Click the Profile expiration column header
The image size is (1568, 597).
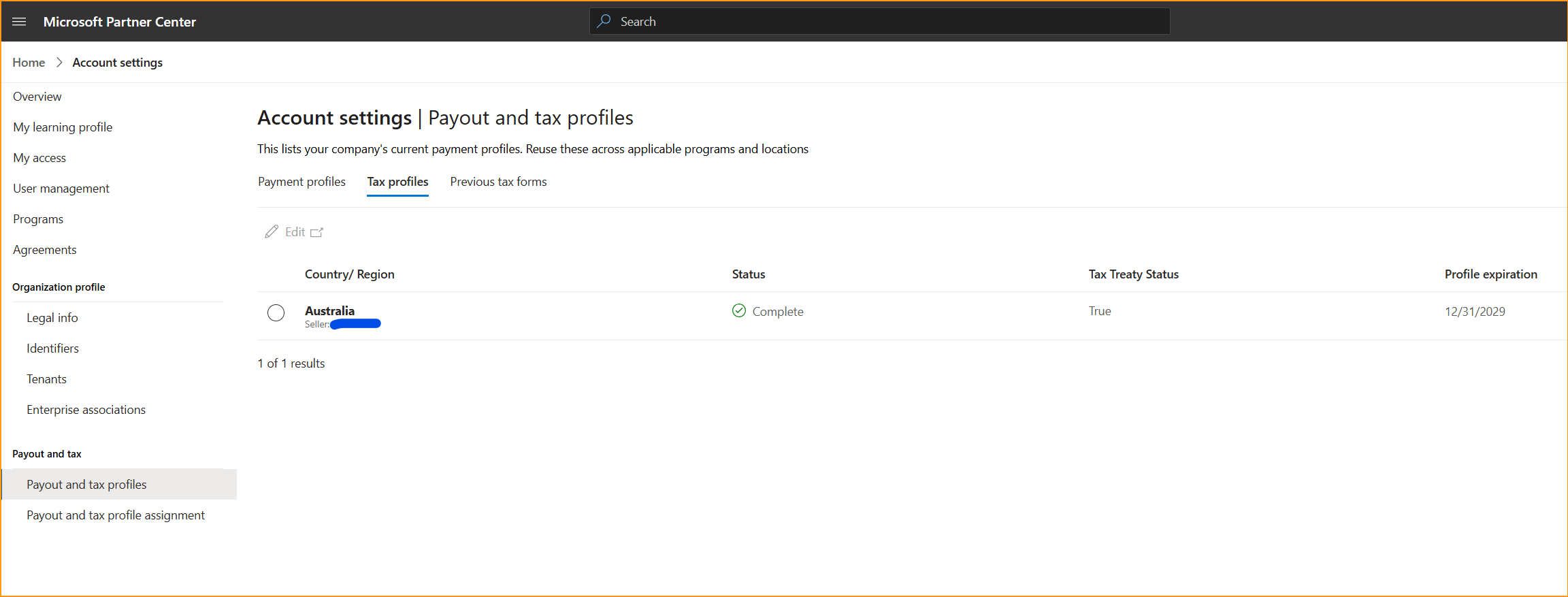pyautogui.click(x=1491, y=274)
